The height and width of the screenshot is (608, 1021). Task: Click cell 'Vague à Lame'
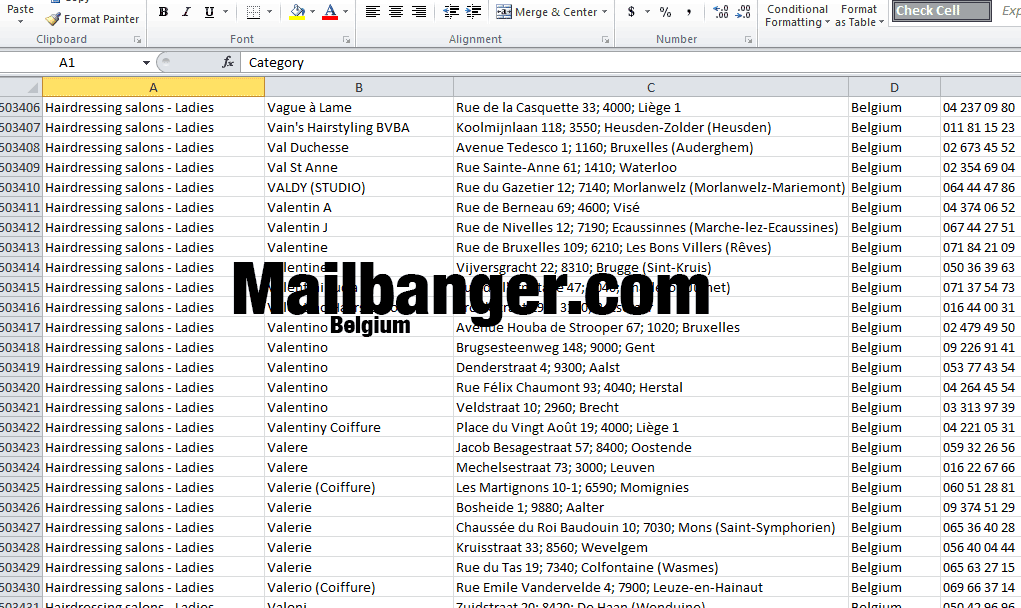pyautogui.click(x=359, y=107)
